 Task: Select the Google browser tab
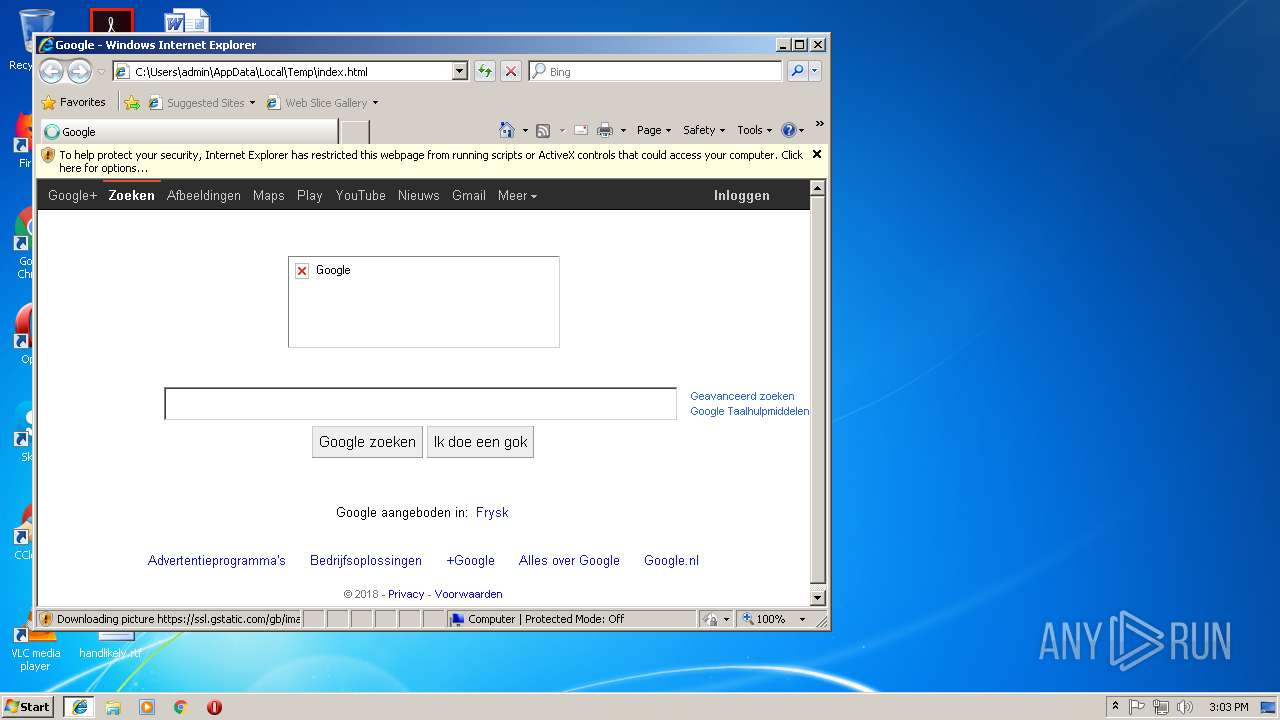point(188,131)
